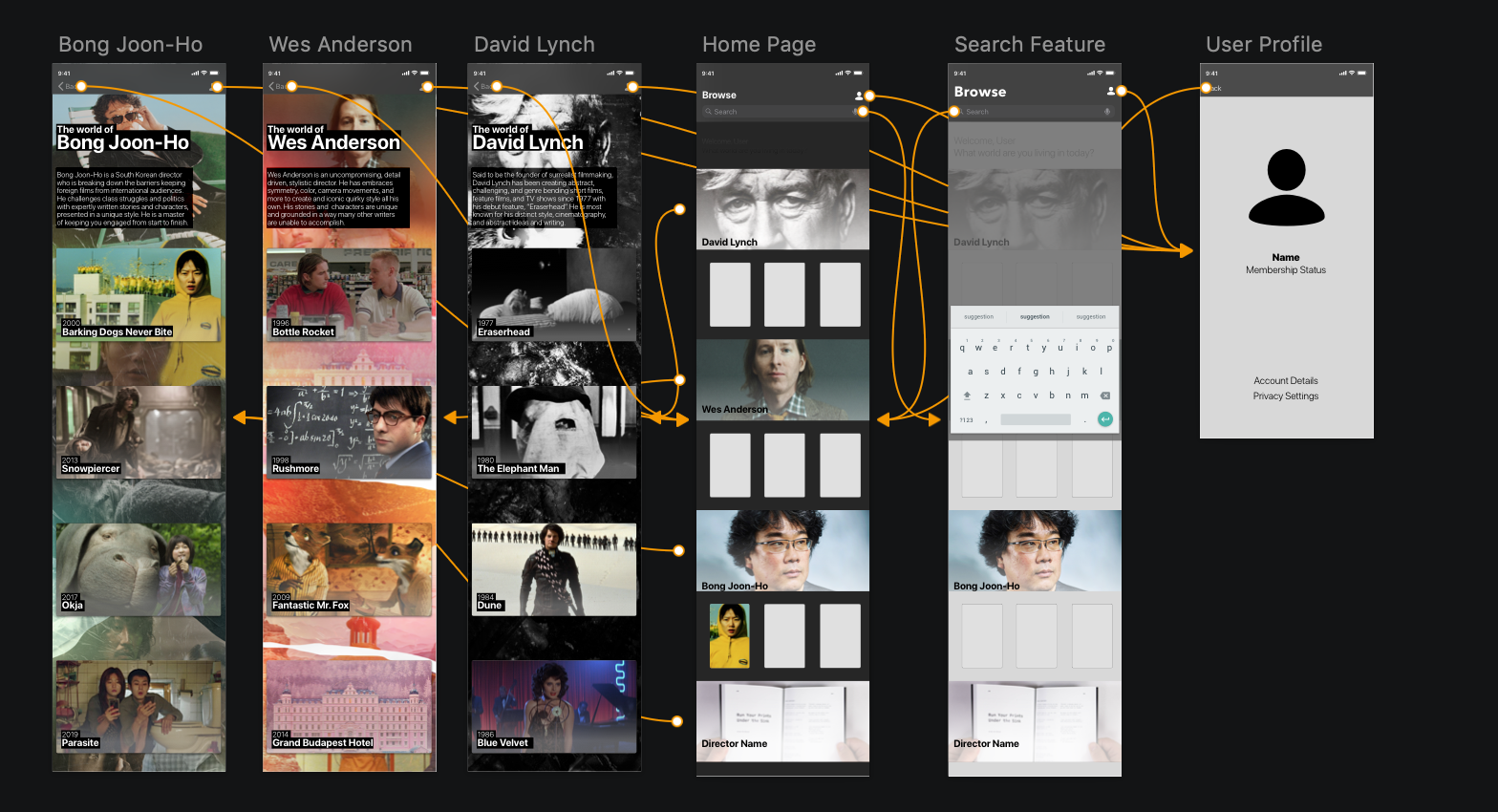
Task: Click the large avatar silhouette on User Profile
Action: pyautogui.click(x=1286, y=187)
